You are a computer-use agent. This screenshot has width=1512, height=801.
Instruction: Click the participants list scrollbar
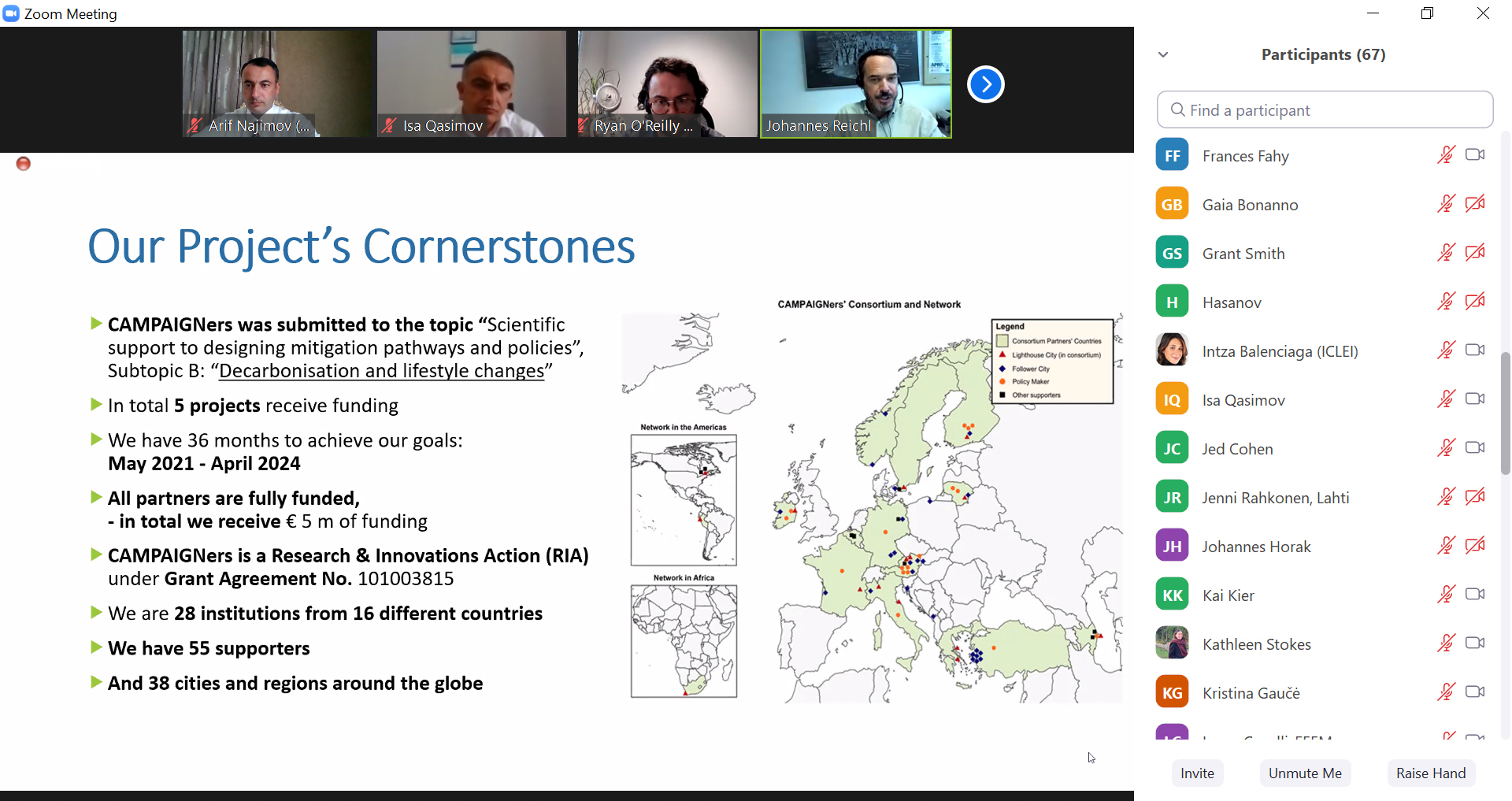1505,413
